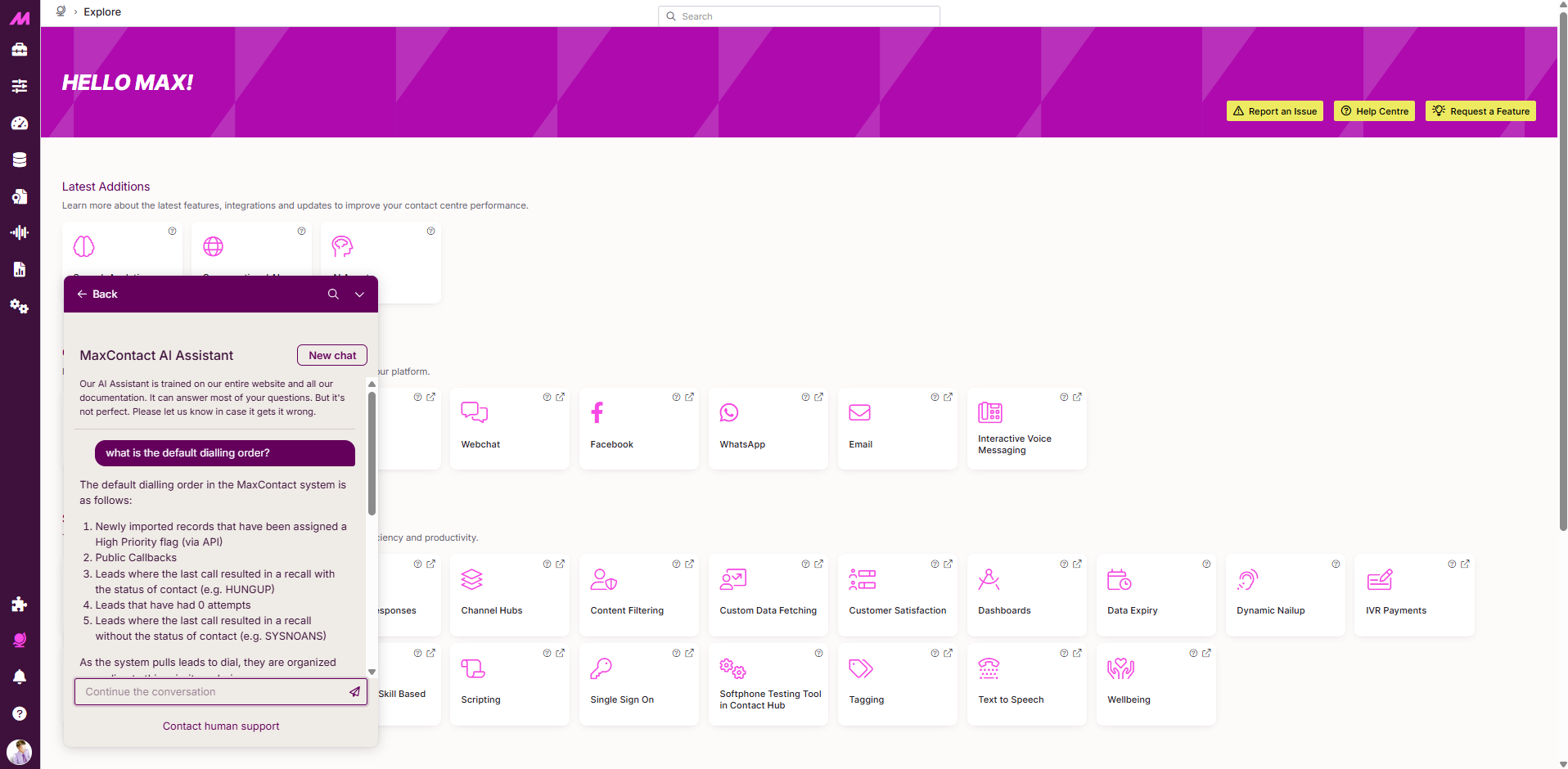Click the page vertical scrollbar thumb
This screenshot has height=769, width=1568.
coord(1563,272)
